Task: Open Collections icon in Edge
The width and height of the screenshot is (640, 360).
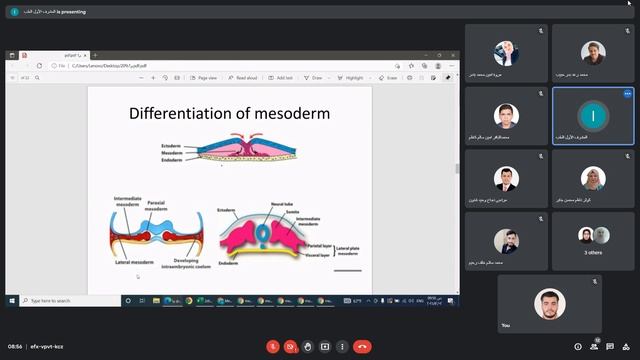Action: tap(424, 66)
